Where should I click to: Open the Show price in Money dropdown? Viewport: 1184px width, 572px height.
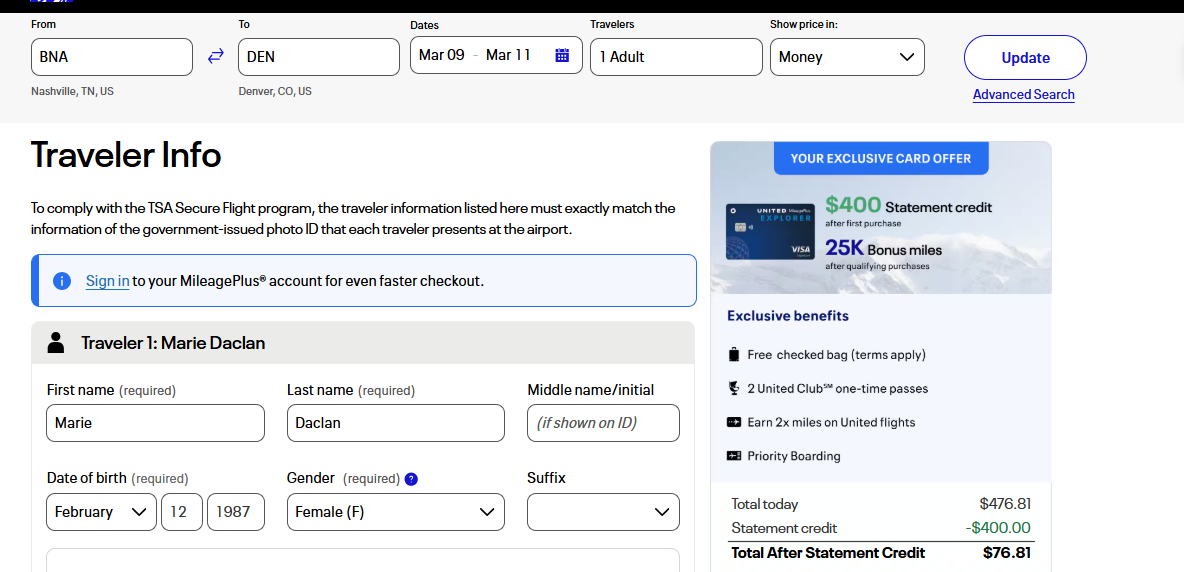(x=847, y=57)
